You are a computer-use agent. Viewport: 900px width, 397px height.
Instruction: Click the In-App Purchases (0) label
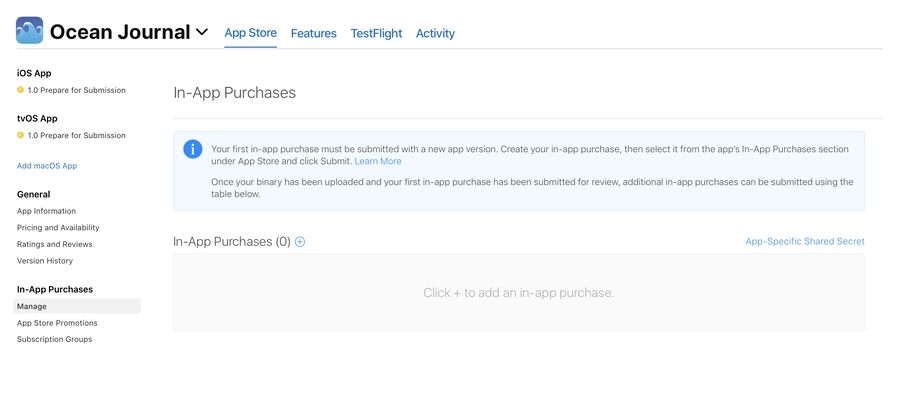[232, 242]
